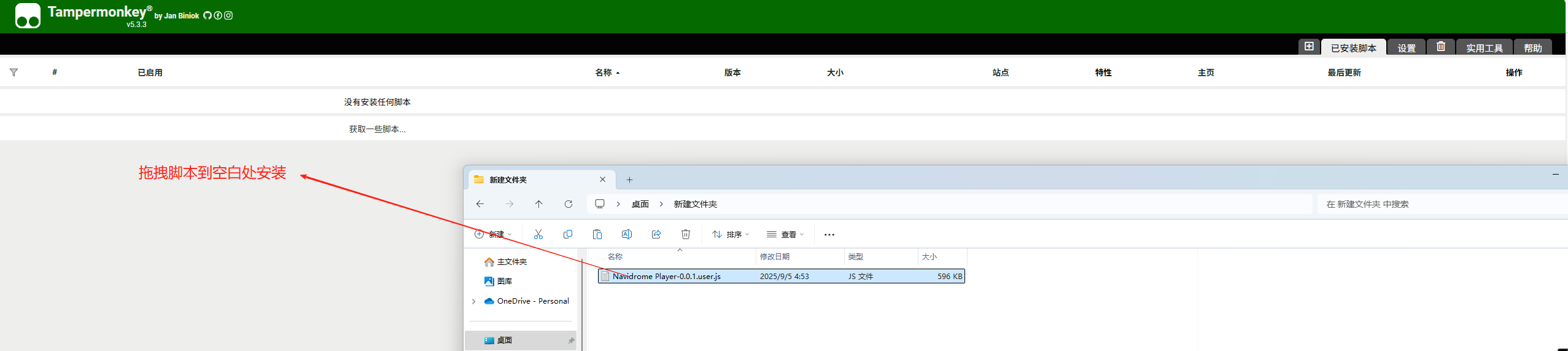Open the 帮助 tab
This screenshot has height=351, width=1568.
(x=1532, y=47)
